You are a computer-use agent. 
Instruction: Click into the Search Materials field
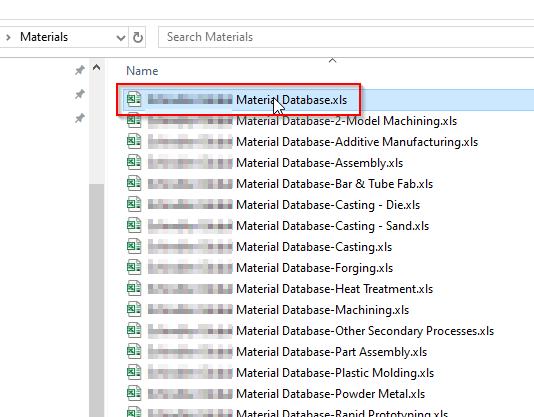(x=346, y=37)
